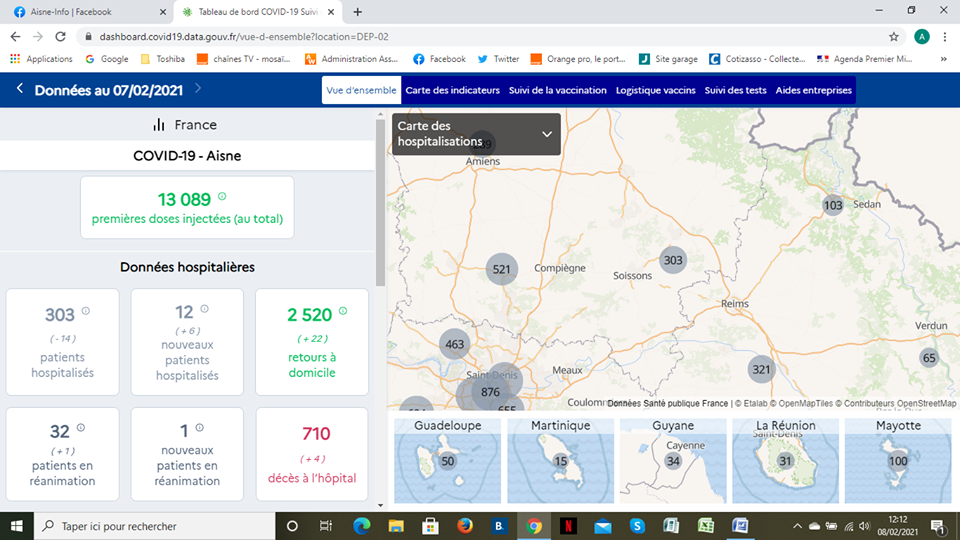Screen dimensions: 960x540
Task: Click the left panel vertical scrollbar
Action: tap(380, 200)
